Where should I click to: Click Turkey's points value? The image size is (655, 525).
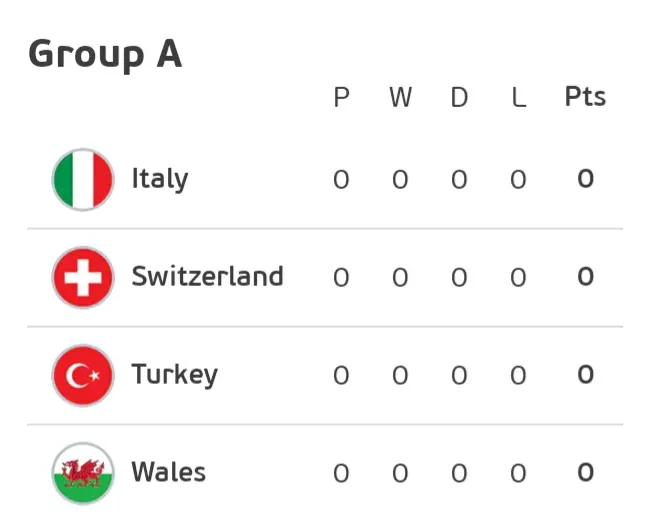(585, 375)
